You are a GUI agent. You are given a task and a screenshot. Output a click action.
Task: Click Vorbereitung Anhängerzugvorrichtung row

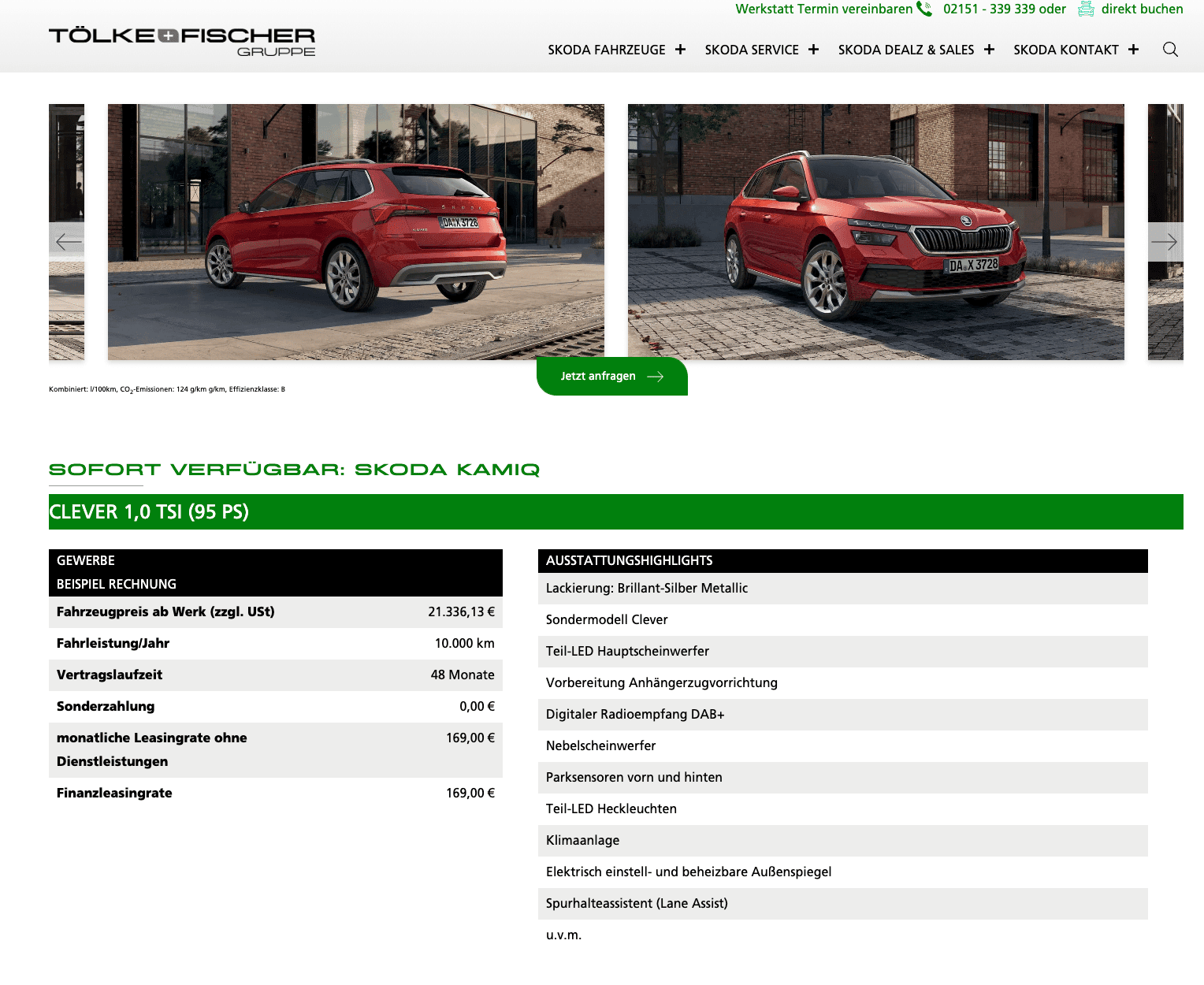842,683
